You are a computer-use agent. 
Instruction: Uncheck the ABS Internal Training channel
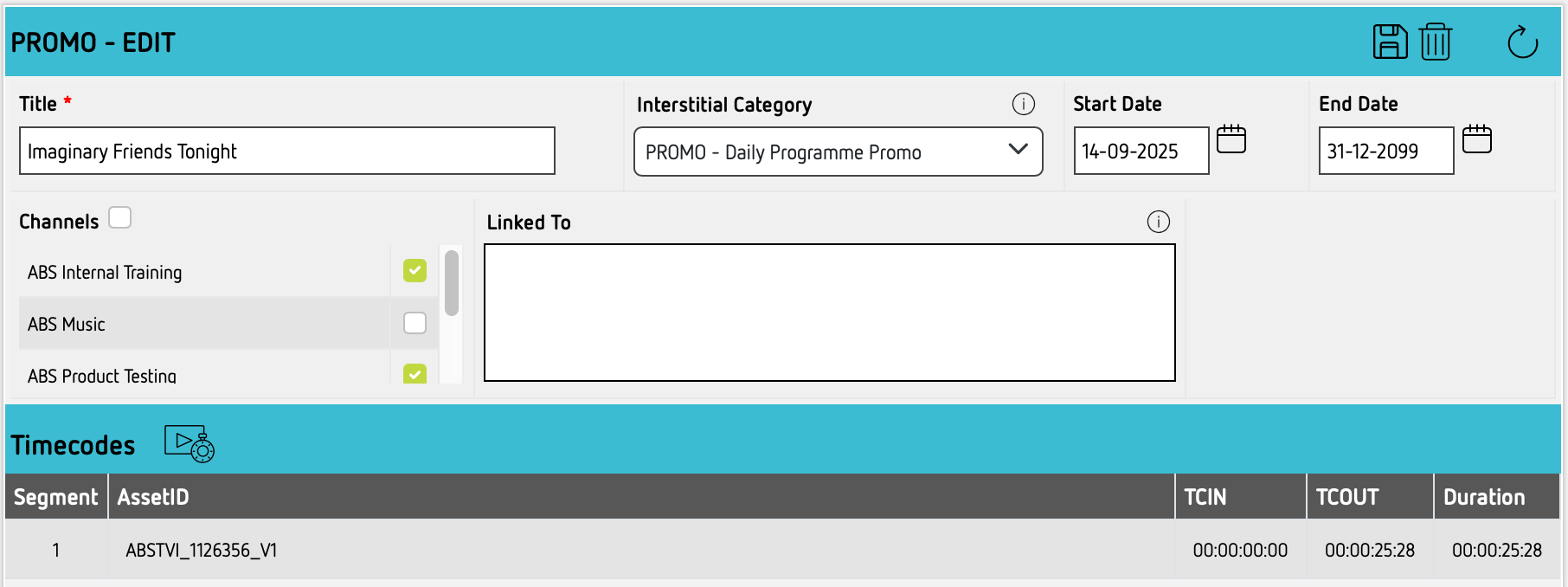tap(414, 271)
